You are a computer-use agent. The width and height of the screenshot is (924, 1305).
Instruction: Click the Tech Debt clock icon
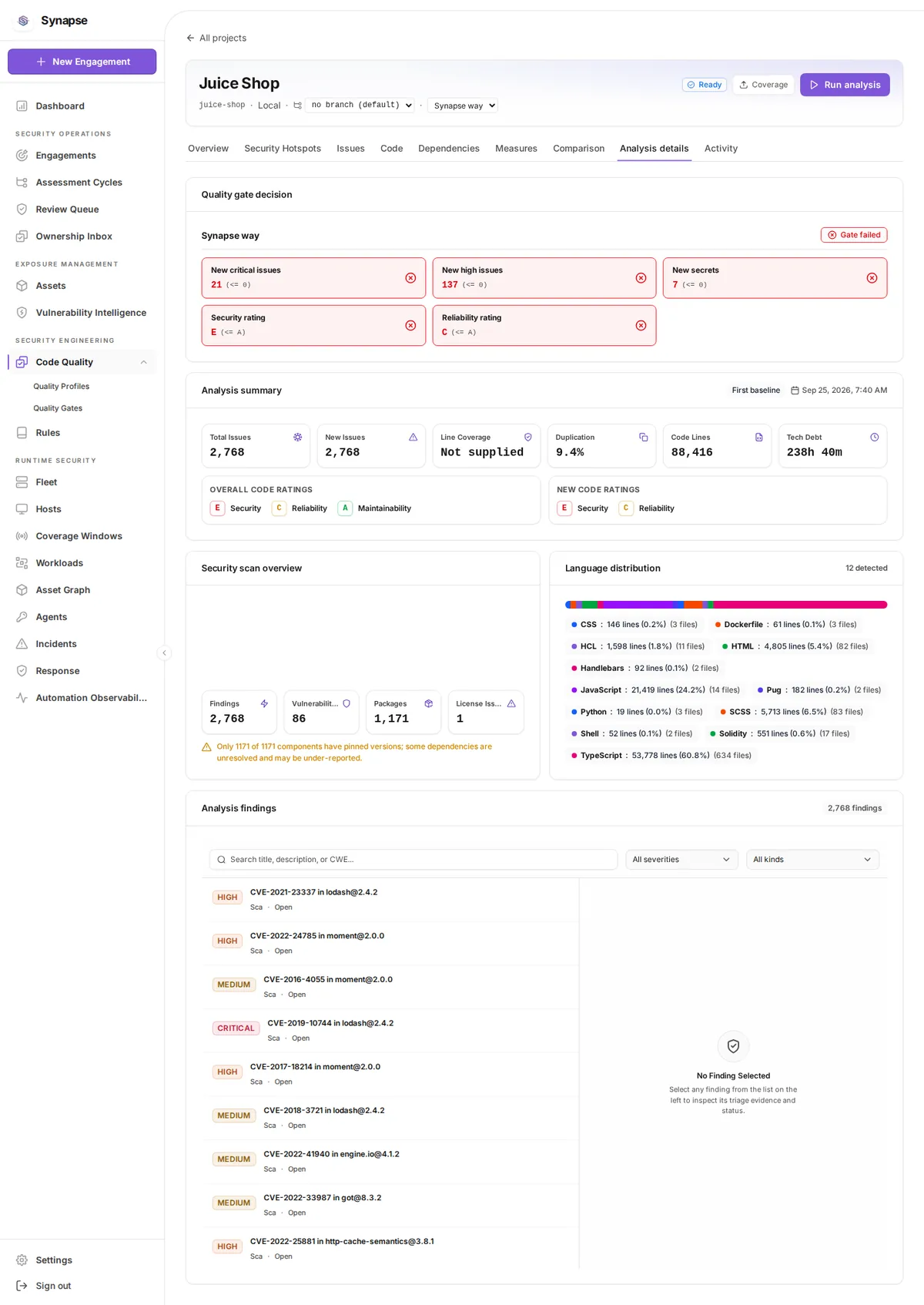(875, 437)
